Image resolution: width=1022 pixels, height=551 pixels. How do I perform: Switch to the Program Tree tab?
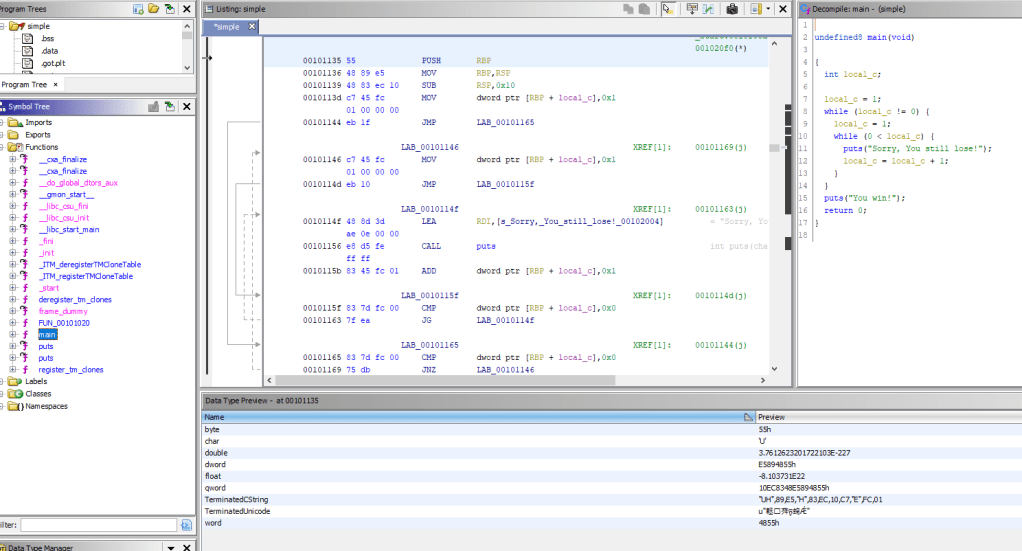[26, 85]
